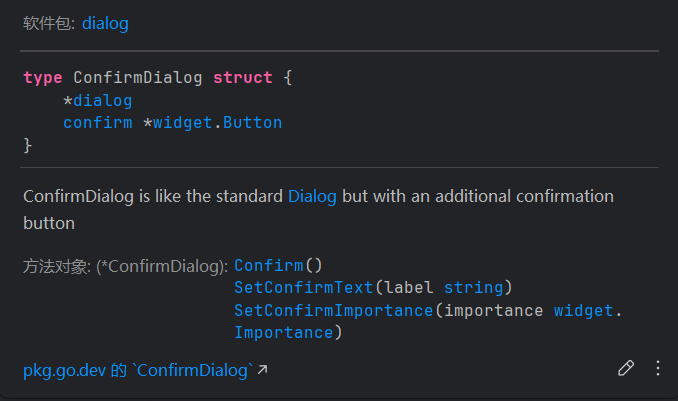The height and width of the screenshot is (401, 678).
Task: Click widget in the importance parameter type
Action: point(583,310)
